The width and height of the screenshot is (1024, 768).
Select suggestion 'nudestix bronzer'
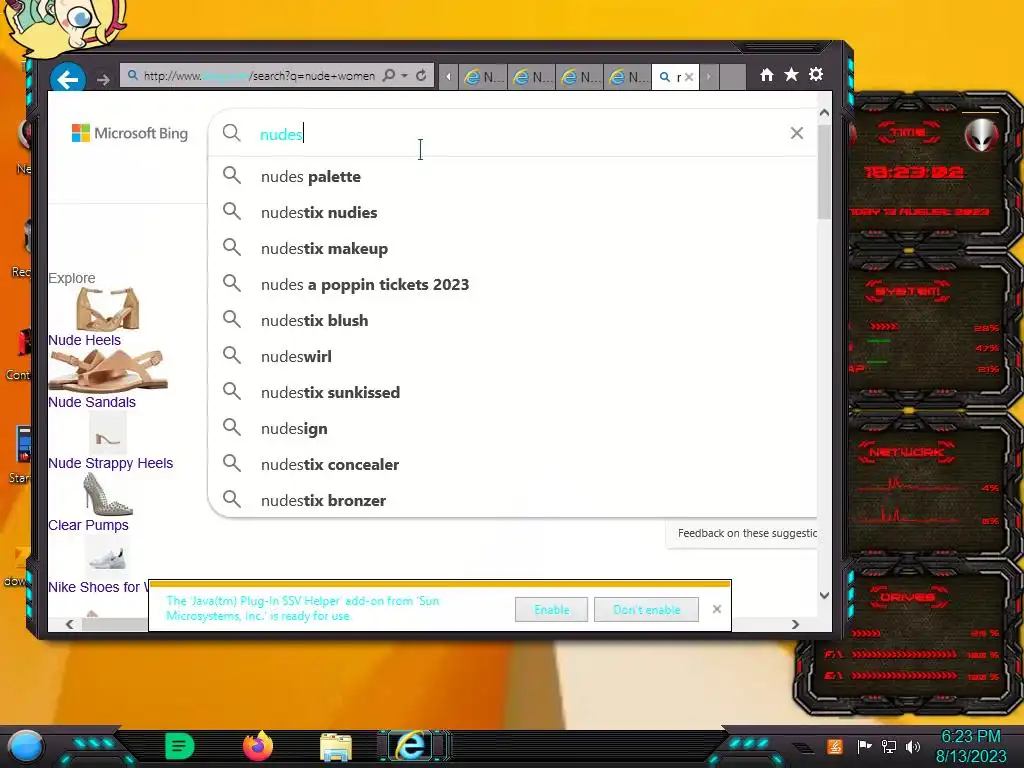point(512,500)
